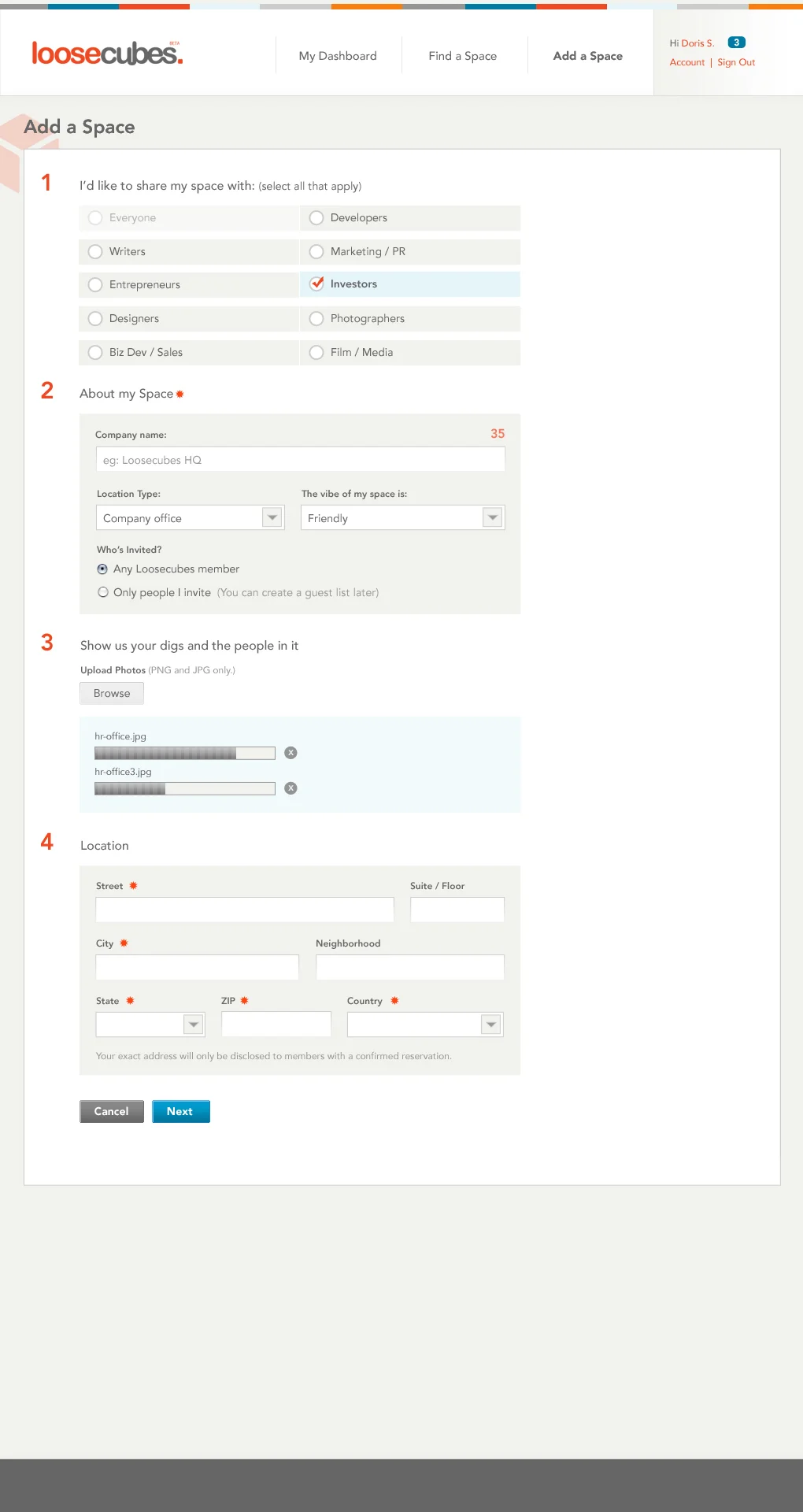The height and width of the screenshot is (1512, 803).
Task: Click the Sign Out link
Action: point(736,62)
